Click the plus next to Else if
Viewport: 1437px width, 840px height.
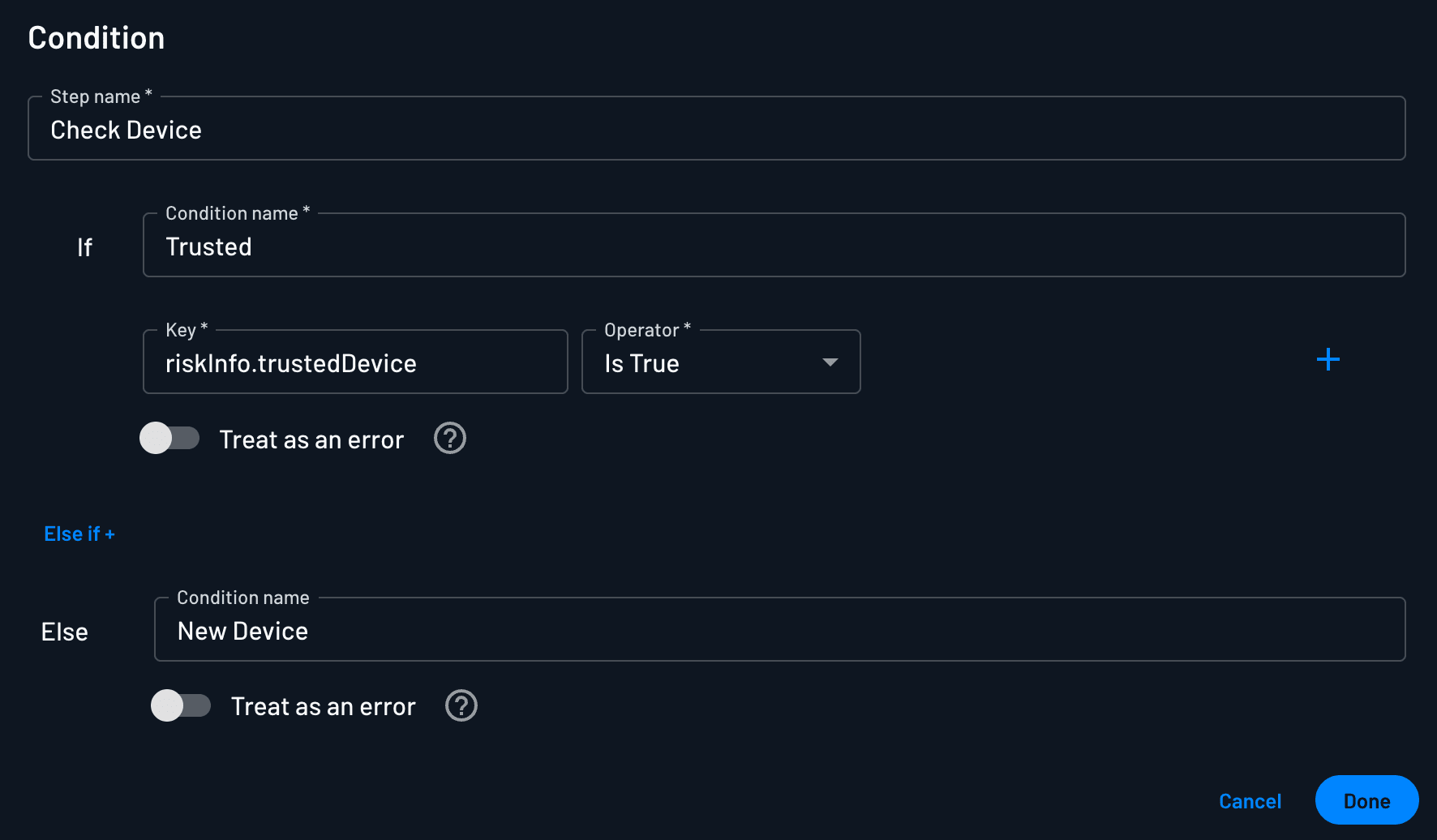pos(109,534)
